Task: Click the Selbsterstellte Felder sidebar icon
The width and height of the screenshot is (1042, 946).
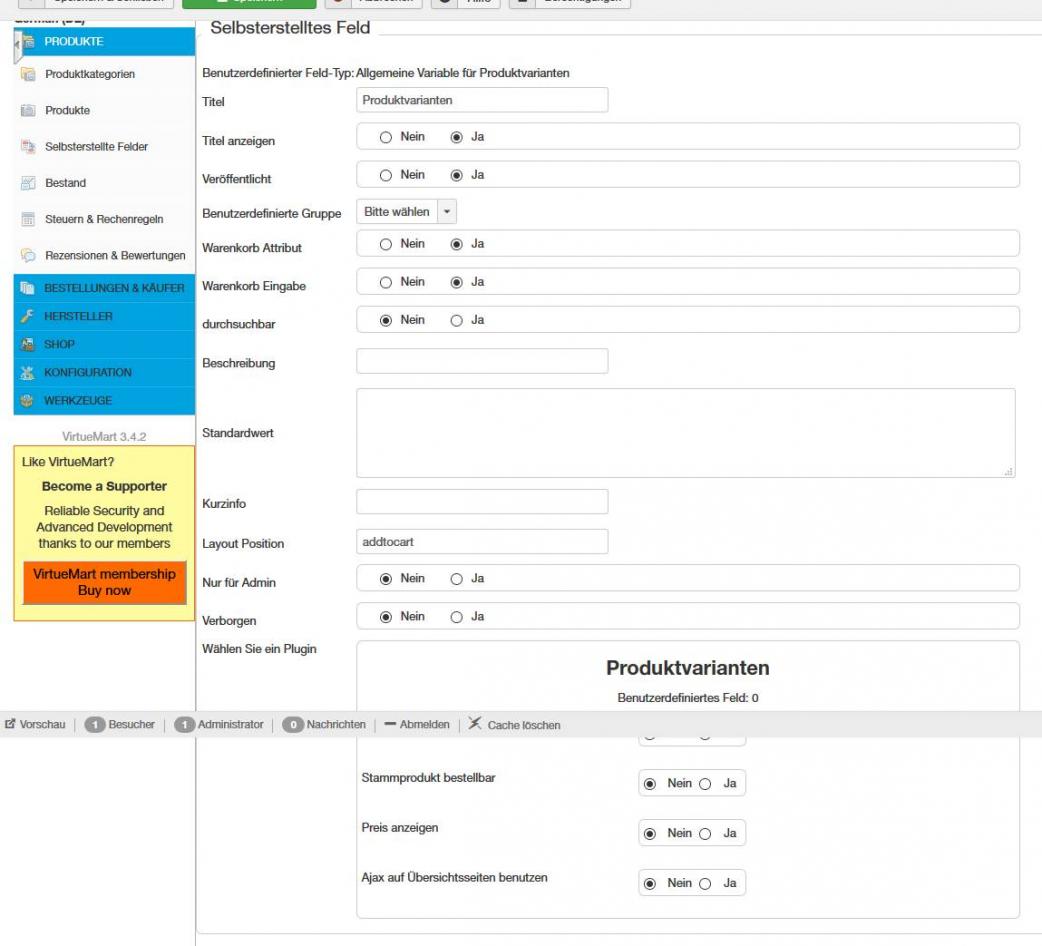Action: coord(28,147)
